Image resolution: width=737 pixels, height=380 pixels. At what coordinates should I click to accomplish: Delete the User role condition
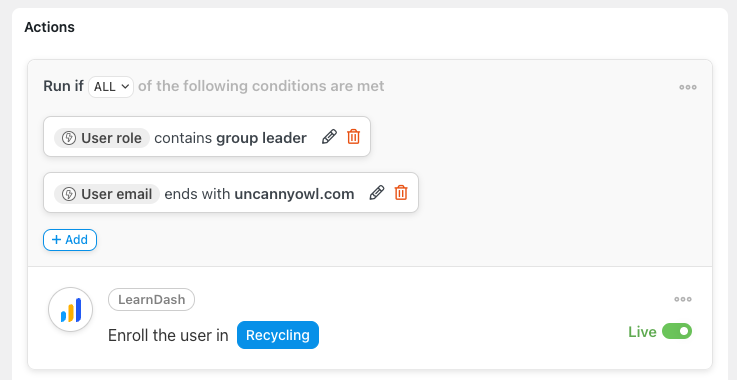click(x=353, y=137)
